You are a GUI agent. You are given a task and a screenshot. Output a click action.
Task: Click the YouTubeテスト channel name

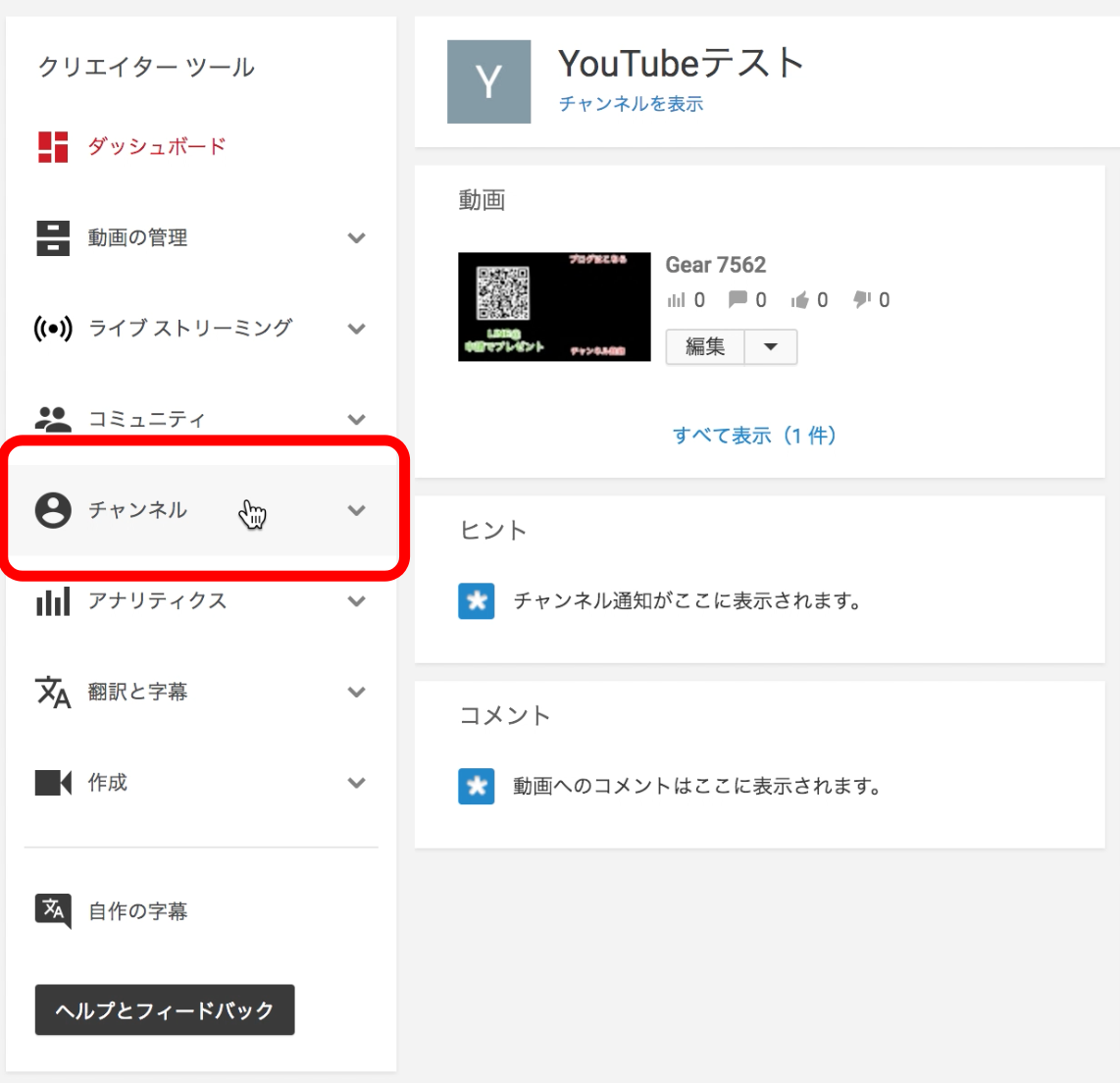pyautogui.click(x=682, y=63)
